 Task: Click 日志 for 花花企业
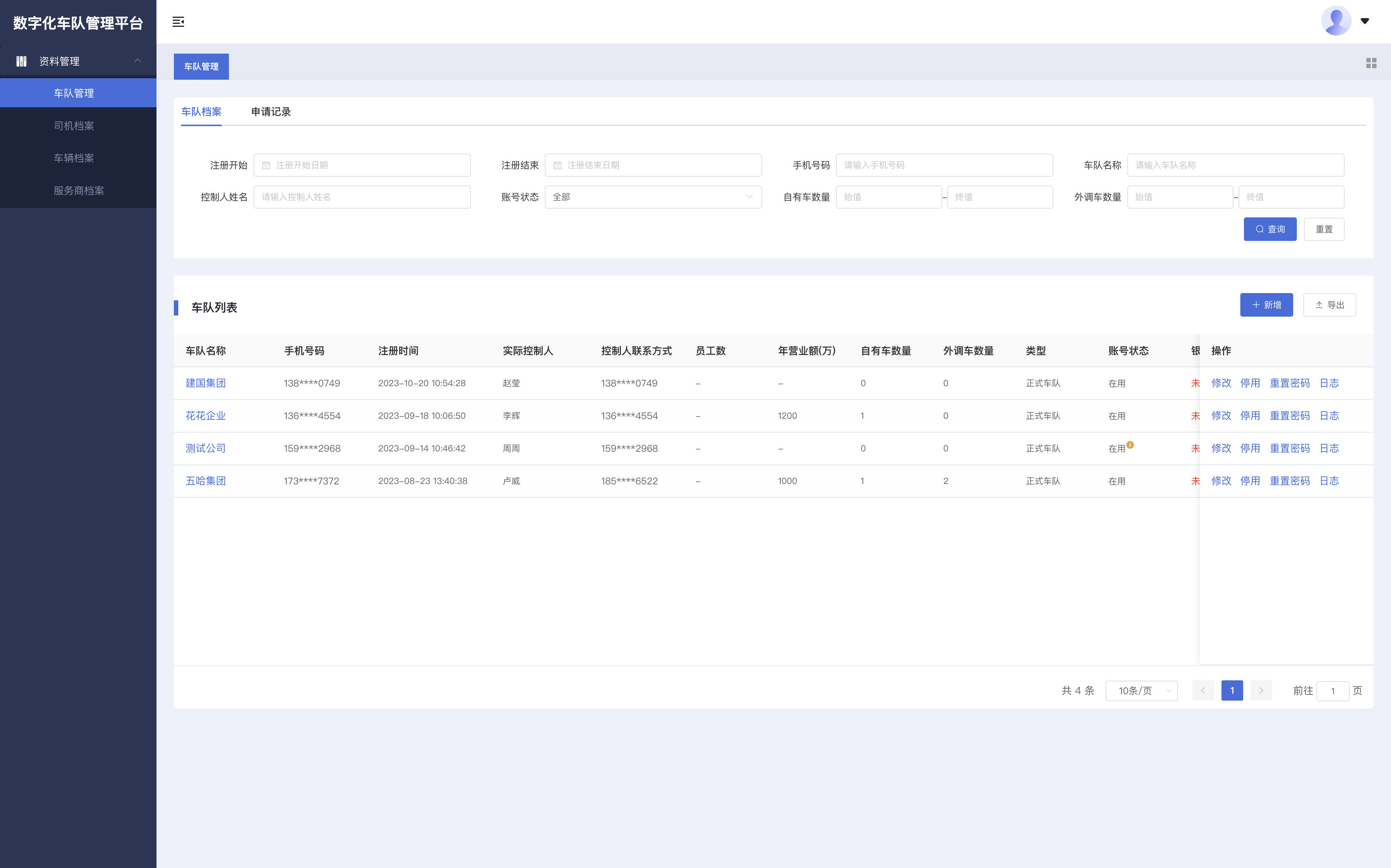1329,416
